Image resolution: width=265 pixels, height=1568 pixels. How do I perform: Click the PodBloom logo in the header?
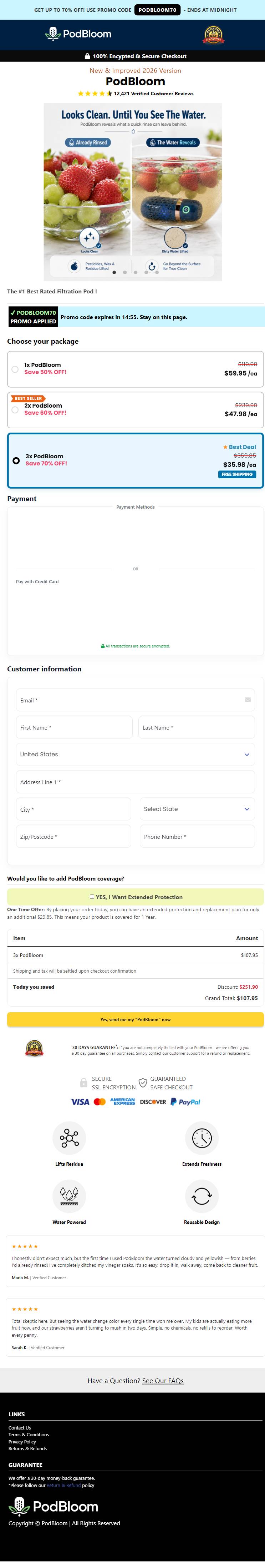(78, 34)
